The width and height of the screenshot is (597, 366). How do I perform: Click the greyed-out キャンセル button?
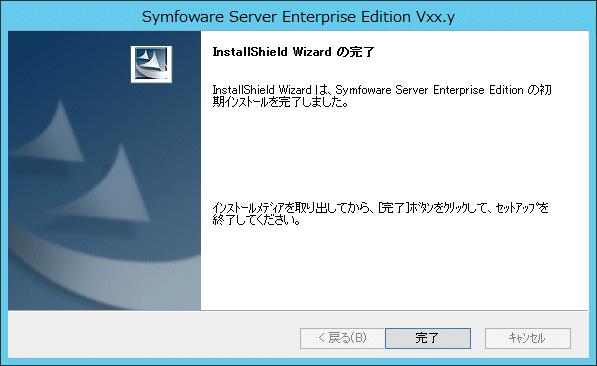click(527, 338)
